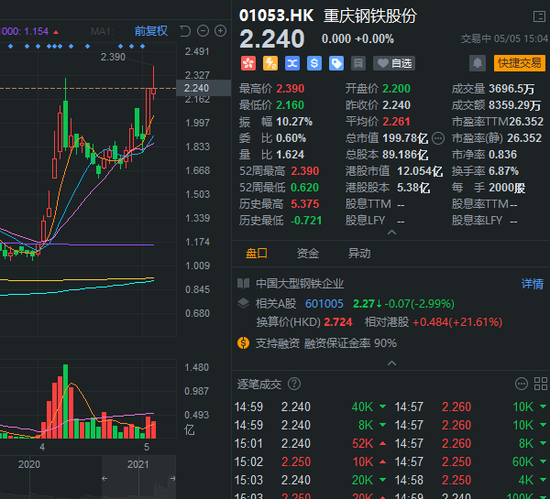550x499 pixels.
Task: Click the orange lightning level-2 quote icon
Action: click(x=270, y=63)
